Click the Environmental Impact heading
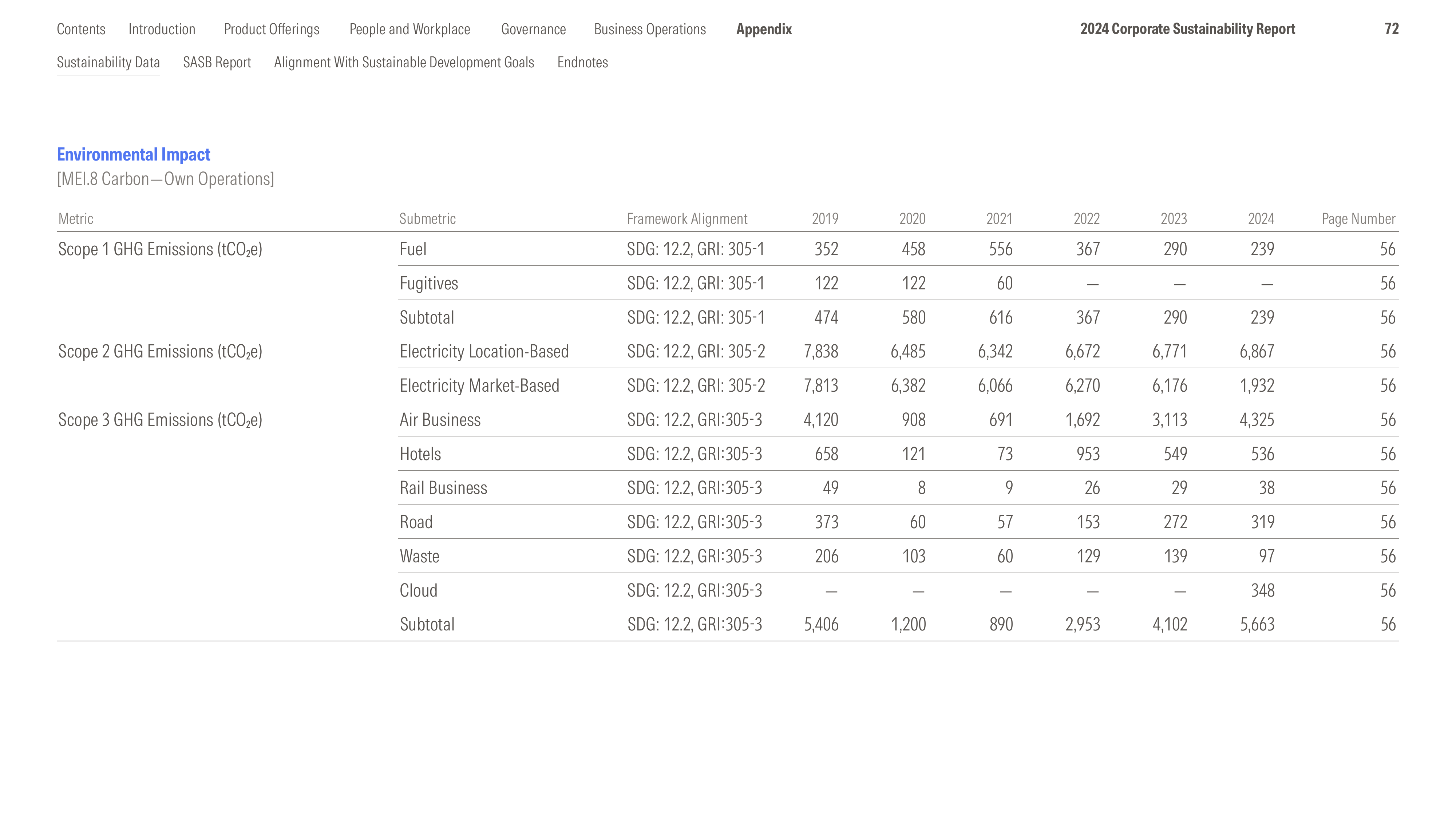 (133, 154)
